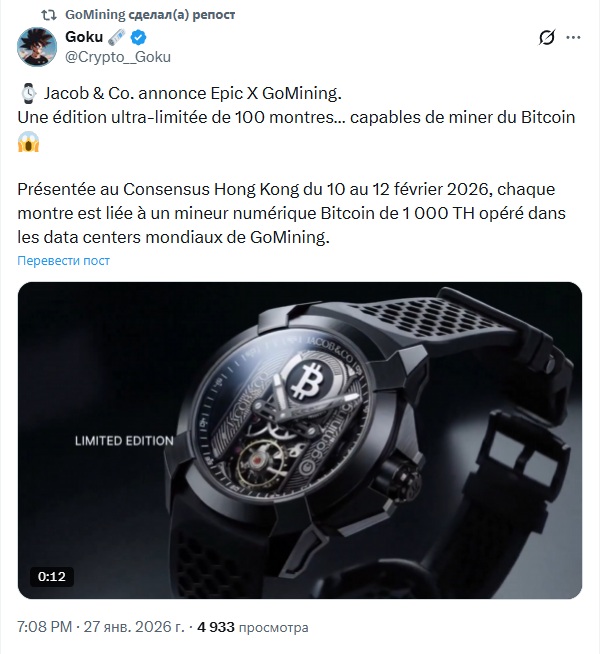Click the 0:12 video duration badge
This screenshot has height=654, width=601.
(52, 577)
